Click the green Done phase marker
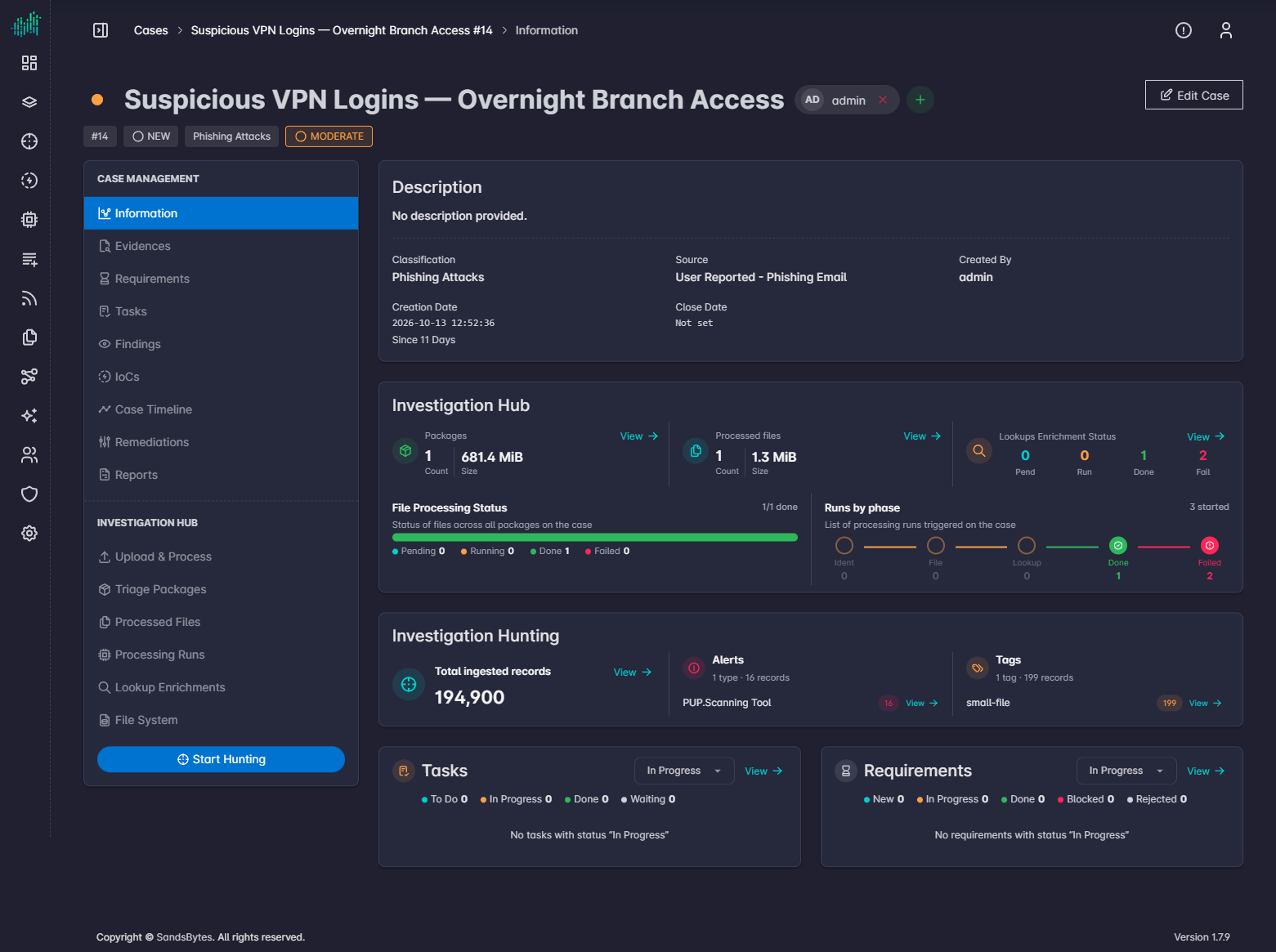This screenshot has width=1276, height=952. tap(1118, 546)
